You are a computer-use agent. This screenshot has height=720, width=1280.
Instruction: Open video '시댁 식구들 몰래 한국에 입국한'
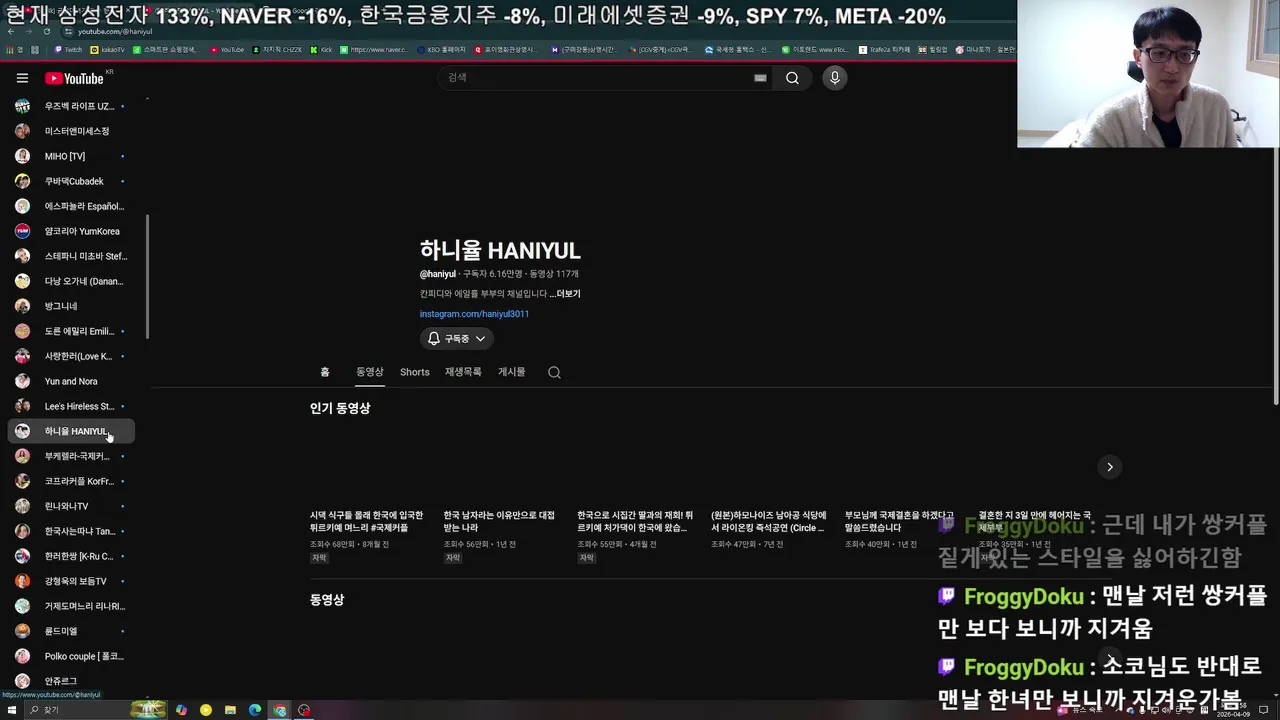click(366, 521)
